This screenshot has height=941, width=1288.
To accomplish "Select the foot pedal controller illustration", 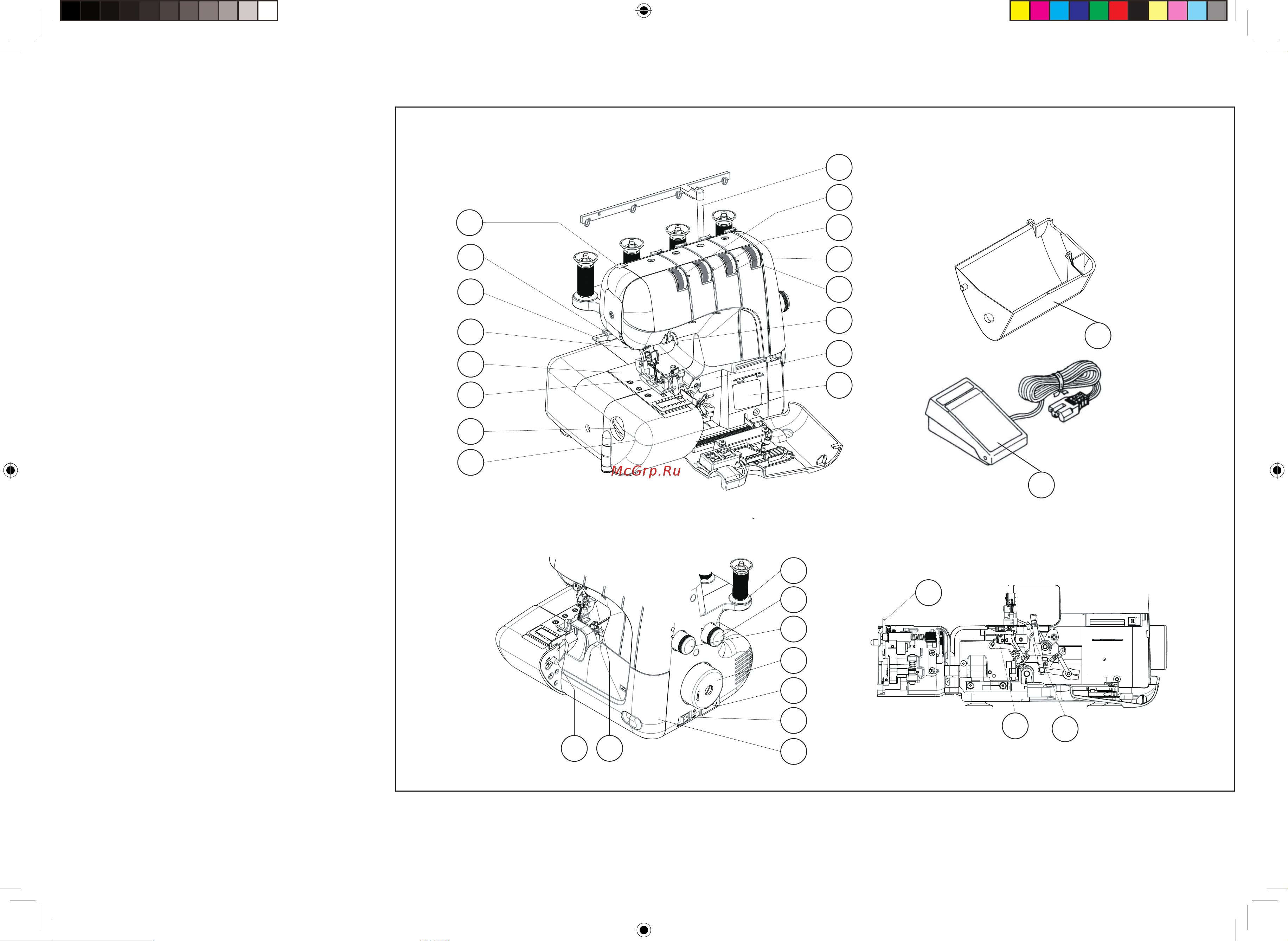I will (x=977, y=421).
